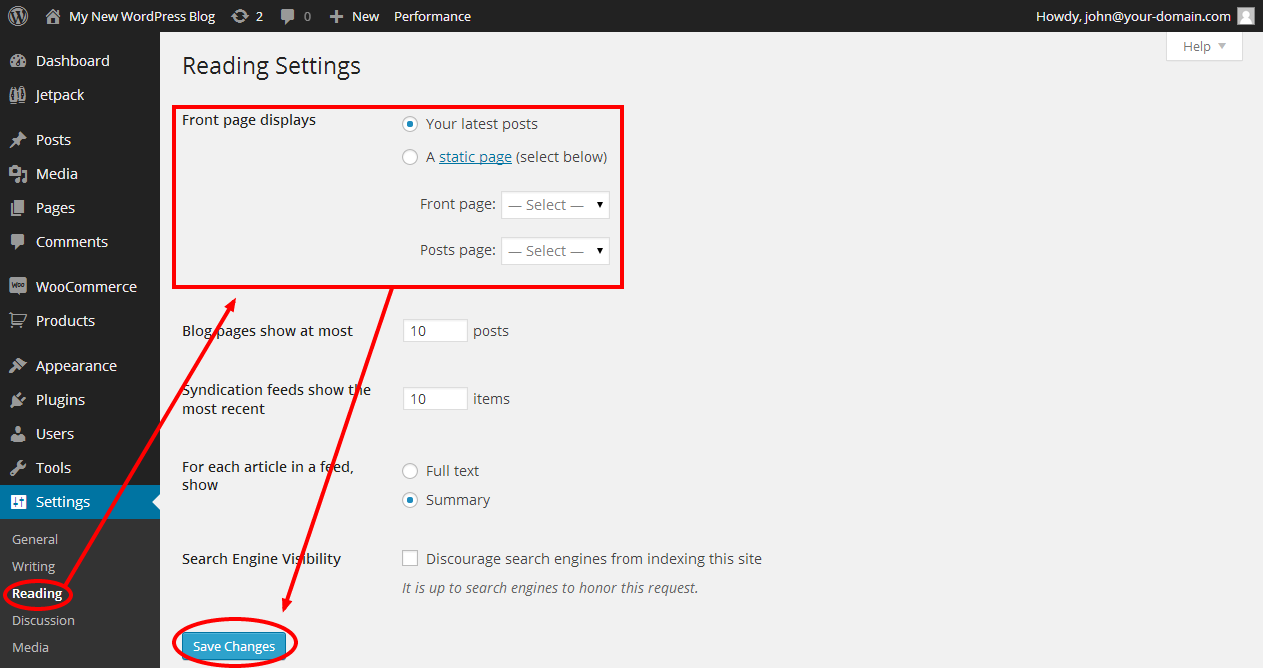Switch to the Writing settings section

pos(33,566)
